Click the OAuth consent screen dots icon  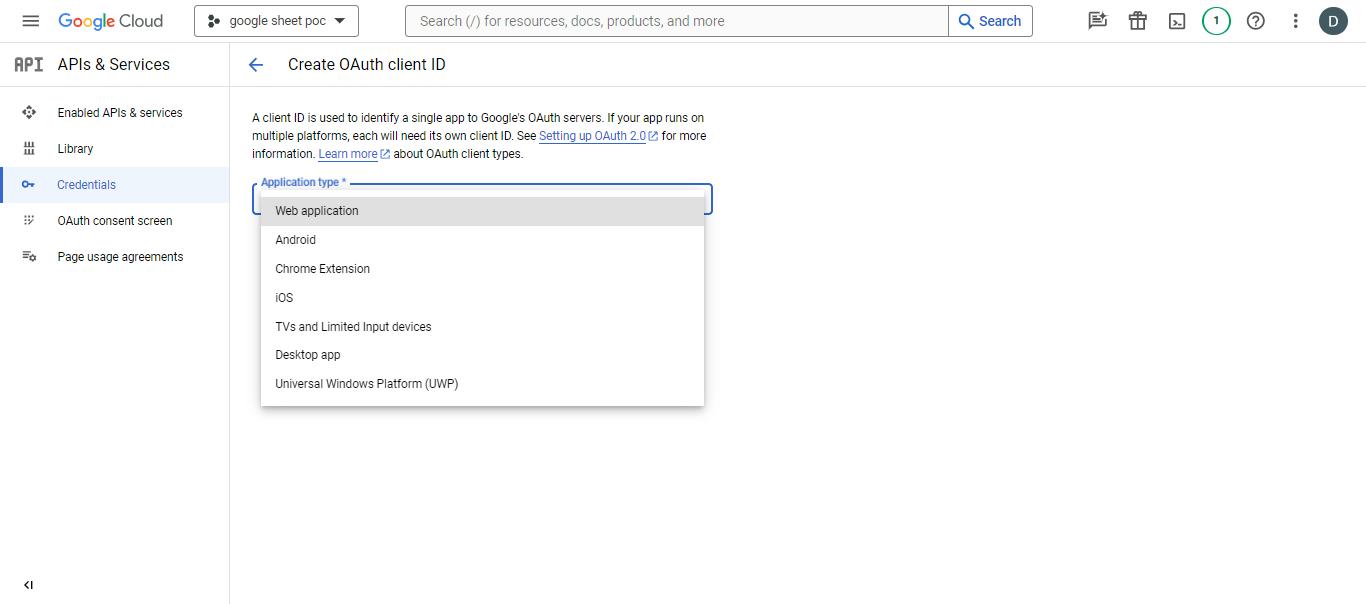tap(29, 221)
